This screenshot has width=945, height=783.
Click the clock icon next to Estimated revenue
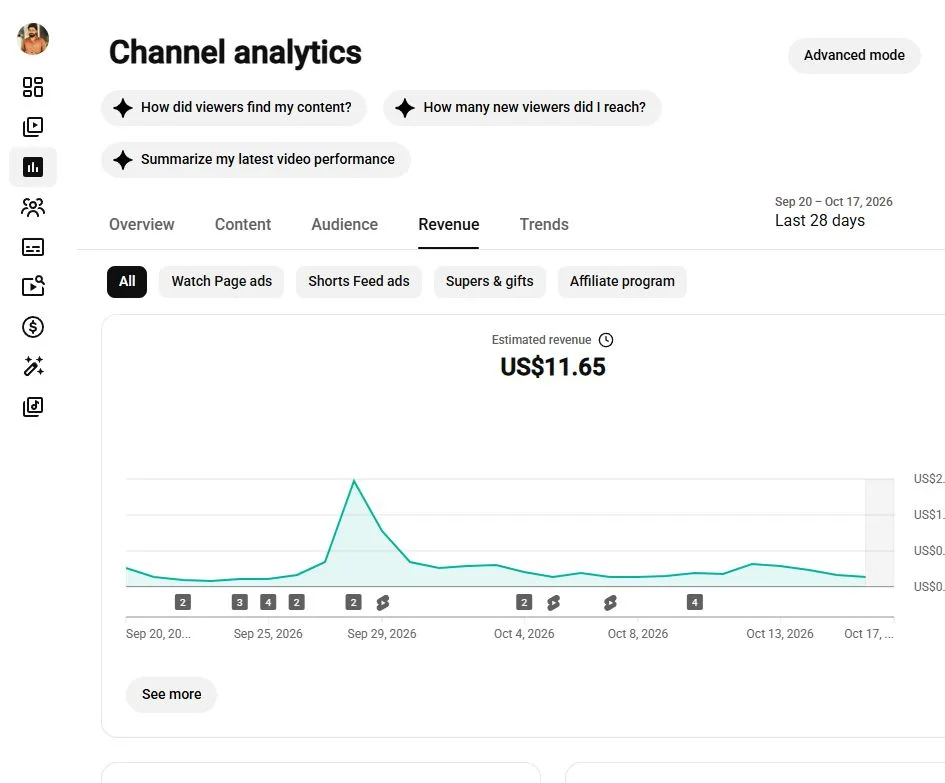[606, 340]
